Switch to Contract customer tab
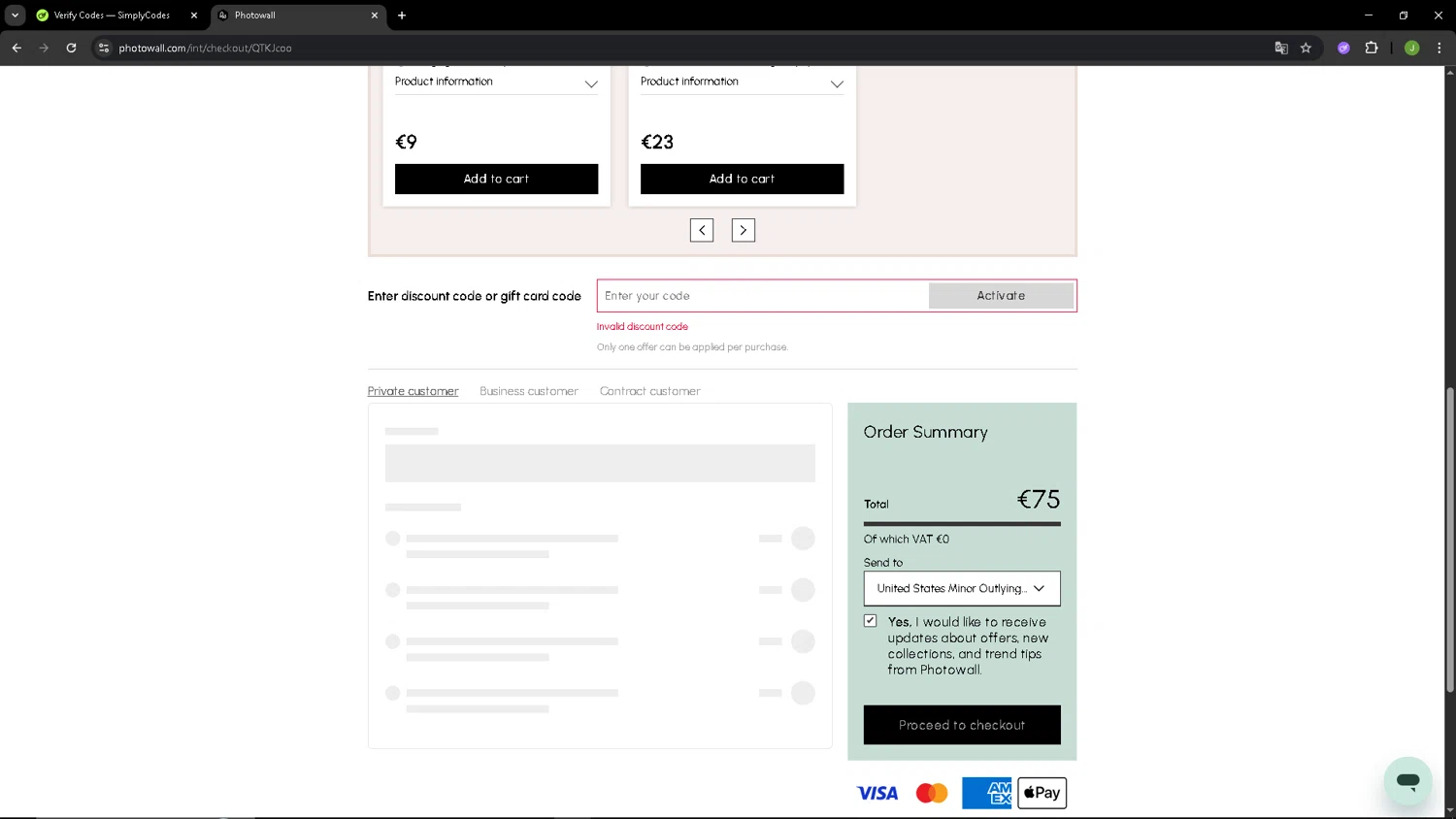The height and width of the screenshot is (819, 1456). click(x=649, y=391)
